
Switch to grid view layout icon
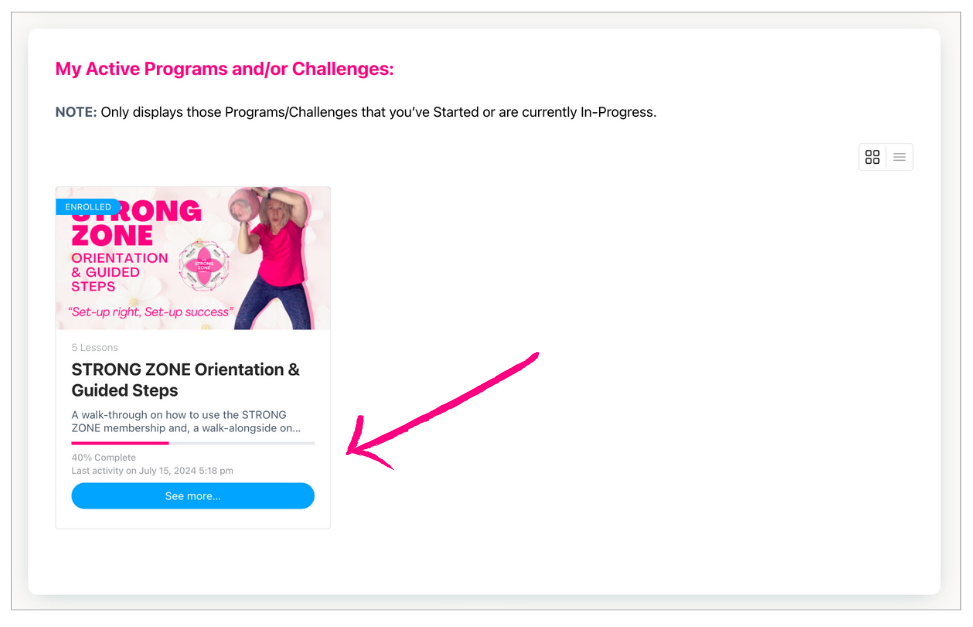tap(872, 157)
